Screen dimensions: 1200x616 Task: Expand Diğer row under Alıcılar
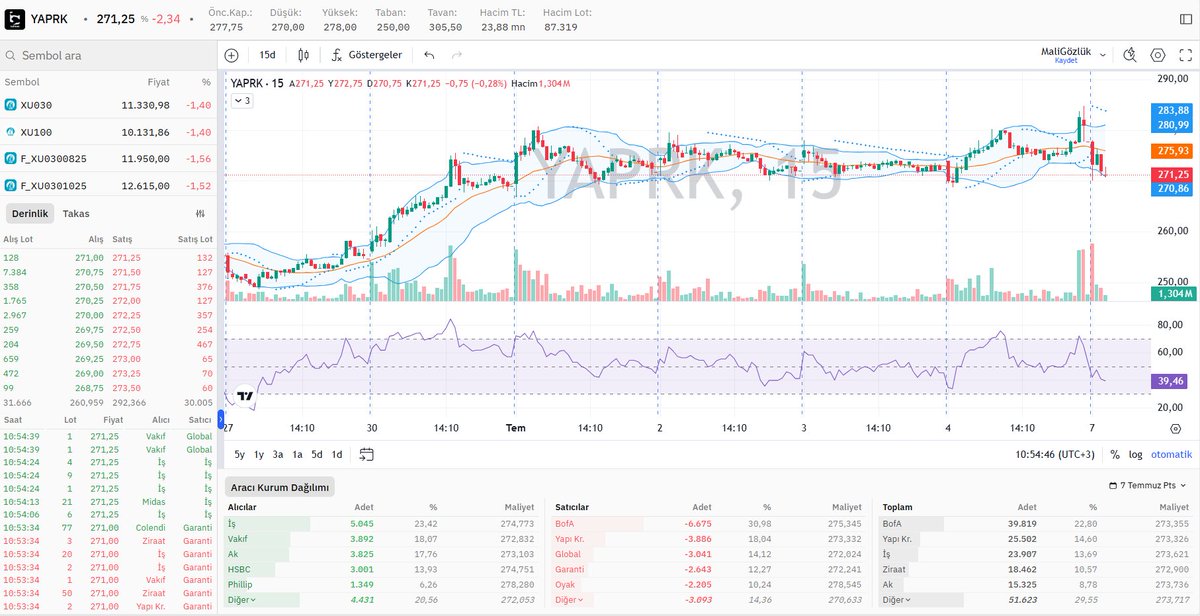pyautogui.click(x=243, y=600)
